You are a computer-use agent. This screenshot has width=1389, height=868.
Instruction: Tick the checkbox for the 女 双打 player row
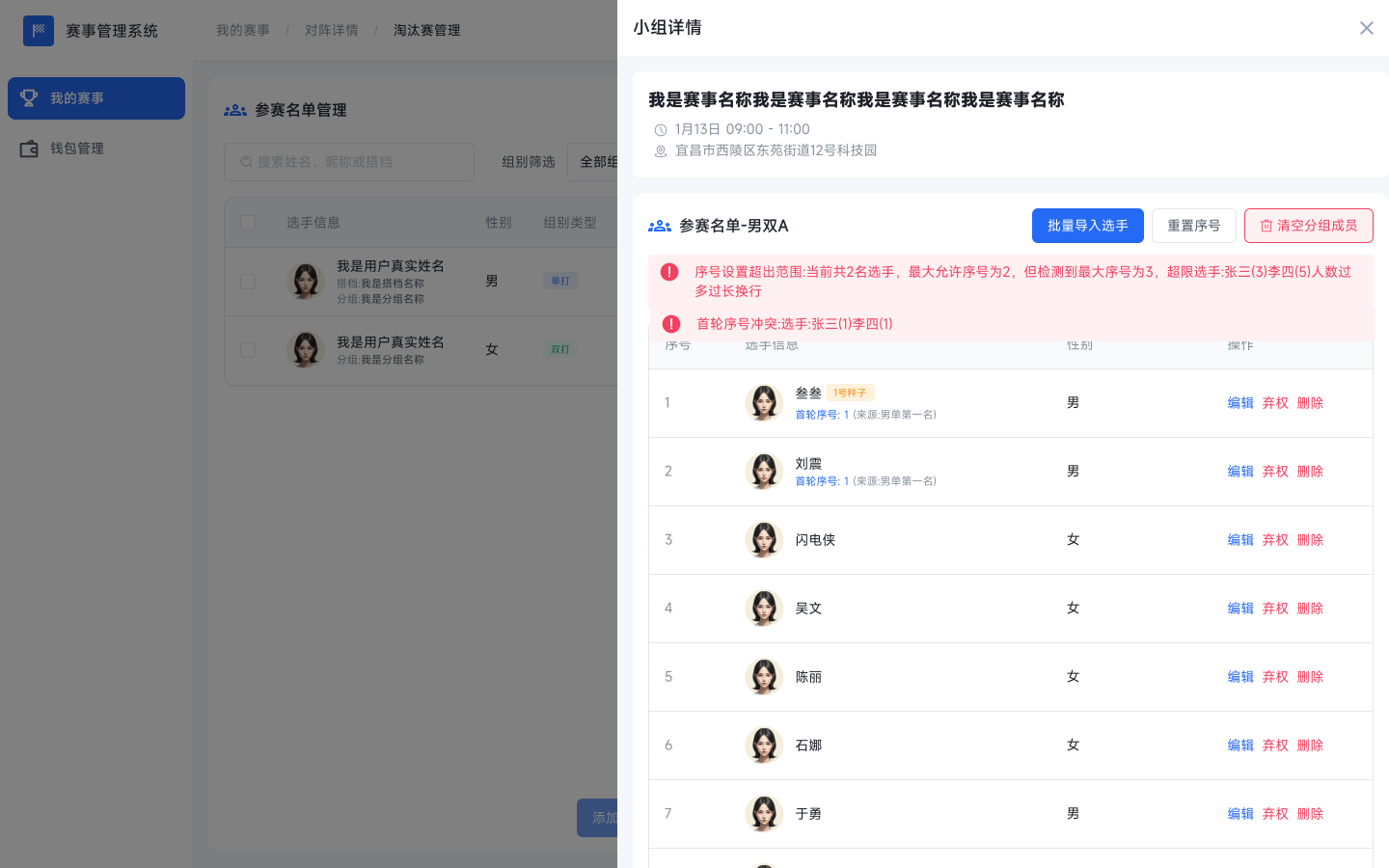pyautogui.click(x=248, y=350)
